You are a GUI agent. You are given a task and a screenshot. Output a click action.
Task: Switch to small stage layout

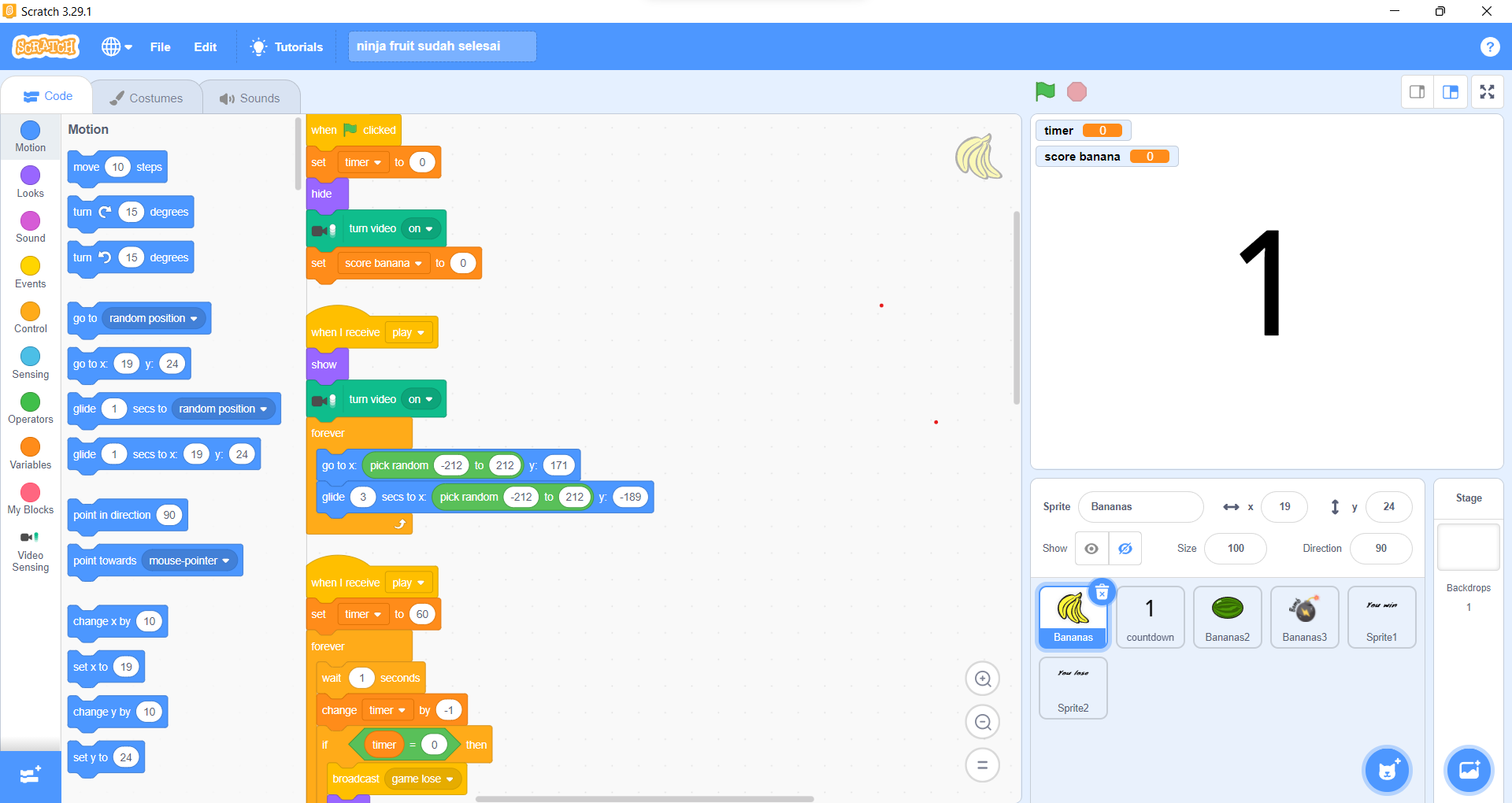click(x=1417, y=92)
